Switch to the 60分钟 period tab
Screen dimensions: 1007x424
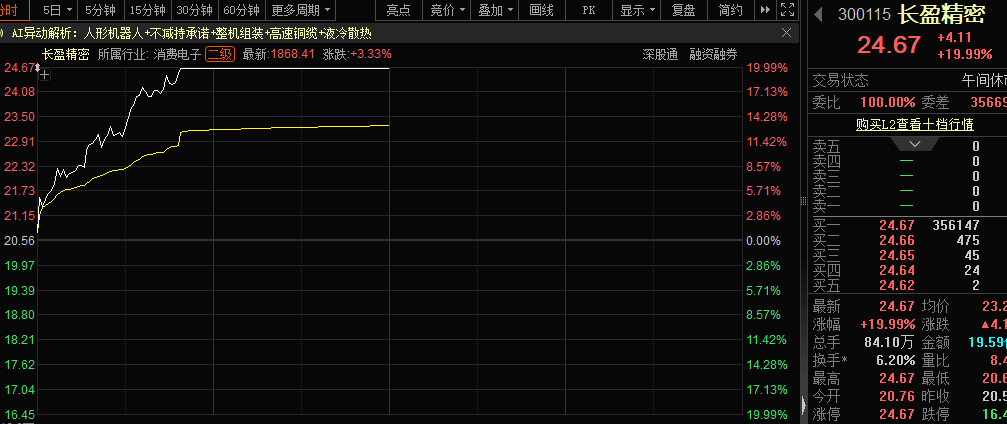(x=241, y=10)
